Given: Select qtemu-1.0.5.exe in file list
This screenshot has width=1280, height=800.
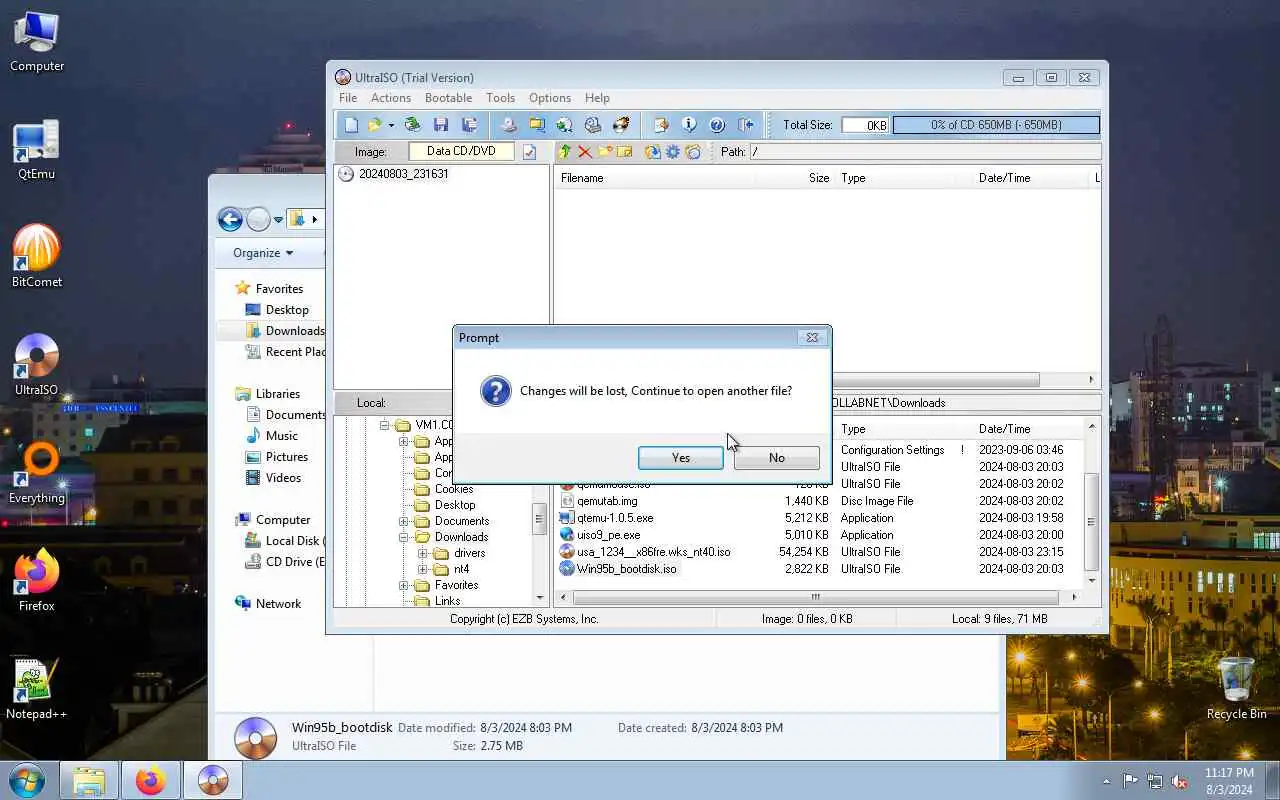Looking at the screenshot, I should tap(614, 518).
